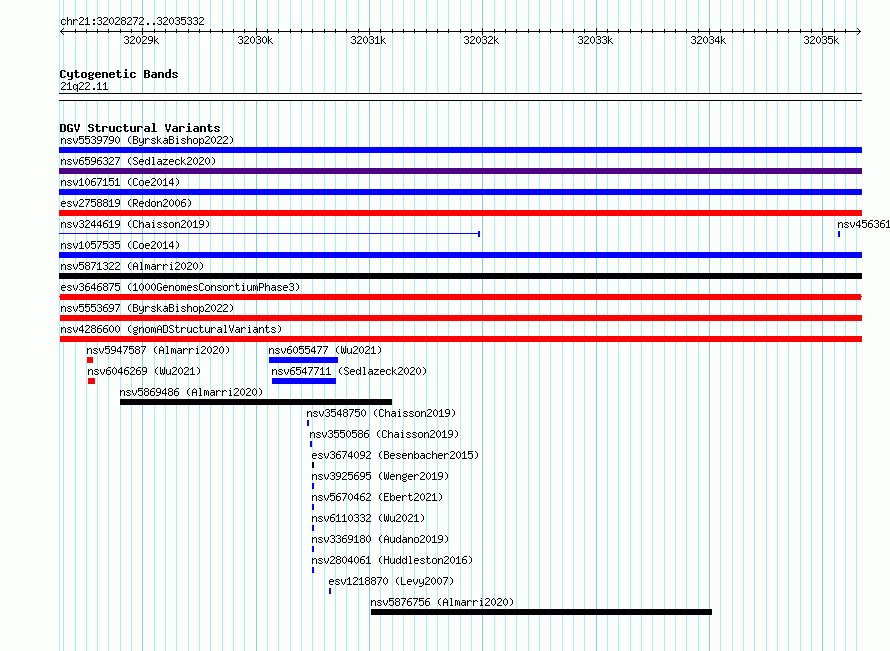Select small red nsv6046269 variant marker
This screenshot has height=651, width=890.
[91, 381]
